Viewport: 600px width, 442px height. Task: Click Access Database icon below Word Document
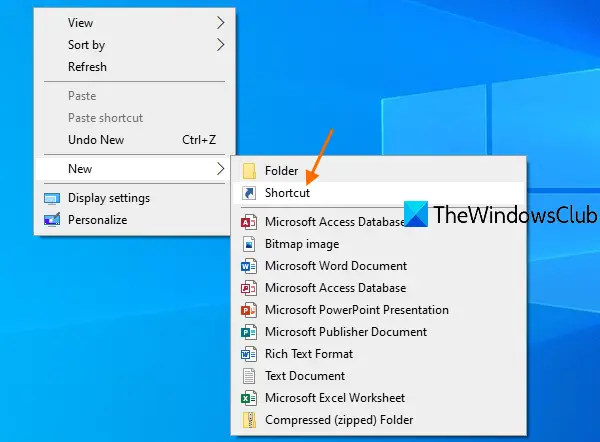point(249,288)
